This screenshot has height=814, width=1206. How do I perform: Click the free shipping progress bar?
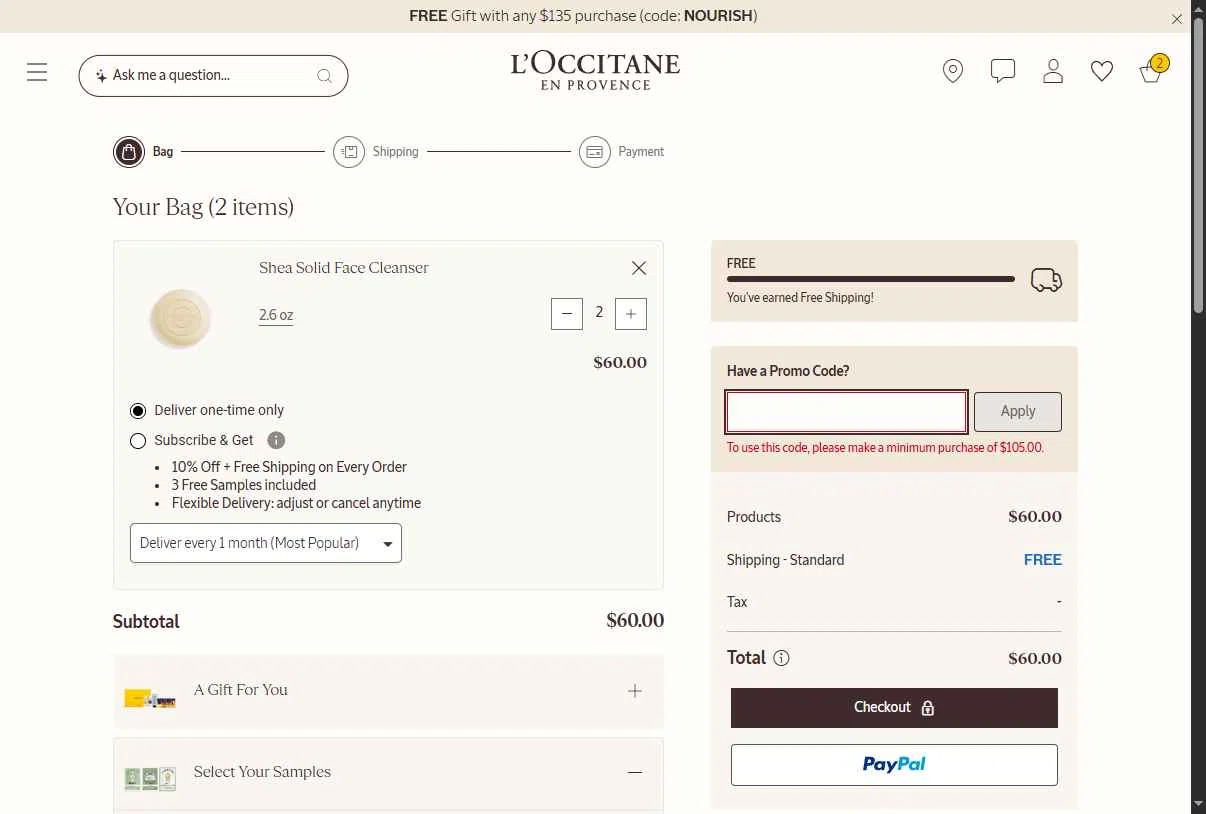[871, 279]
